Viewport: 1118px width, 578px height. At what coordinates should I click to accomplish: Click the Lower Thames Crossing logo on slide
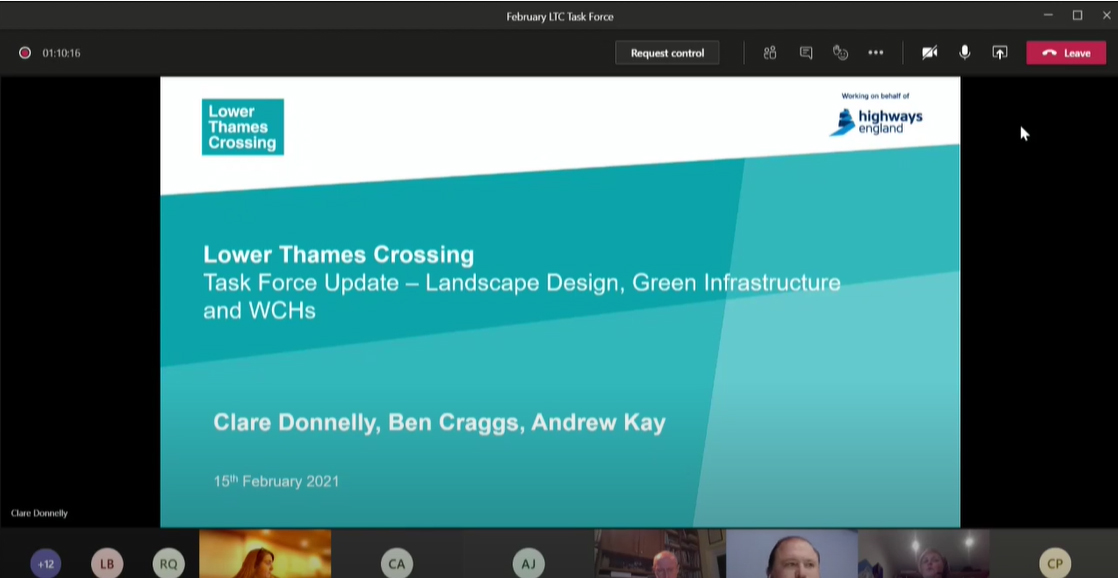tap(242, 127)
